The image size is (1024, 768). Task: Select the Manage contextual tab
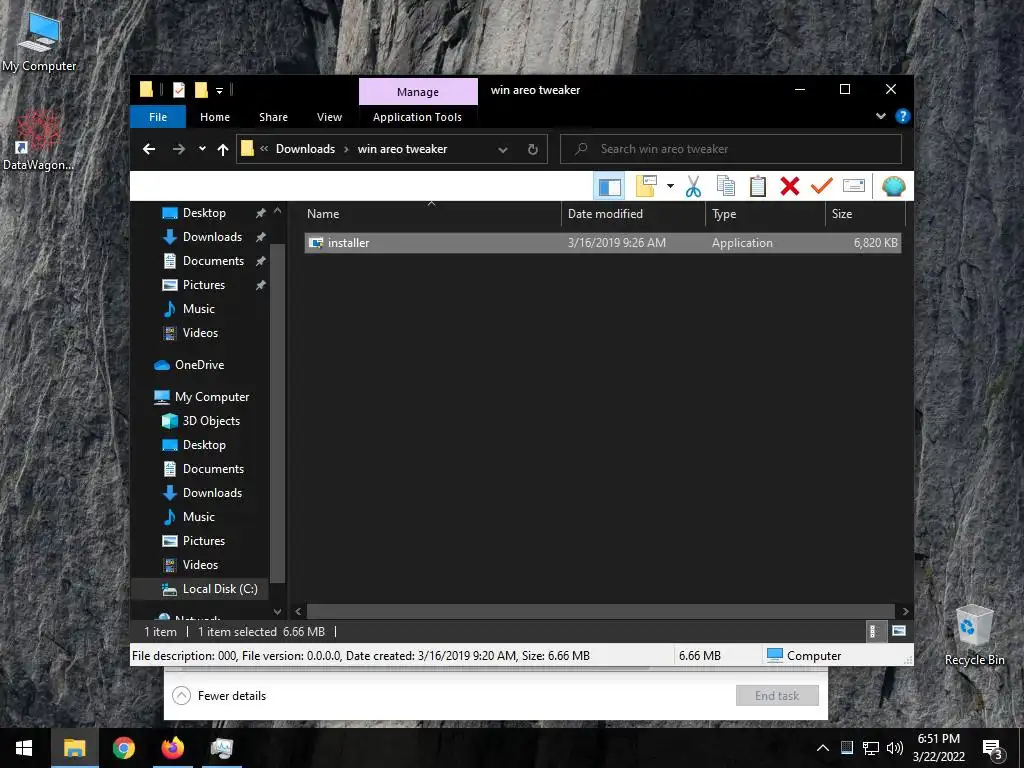click(x=418, y=92)
